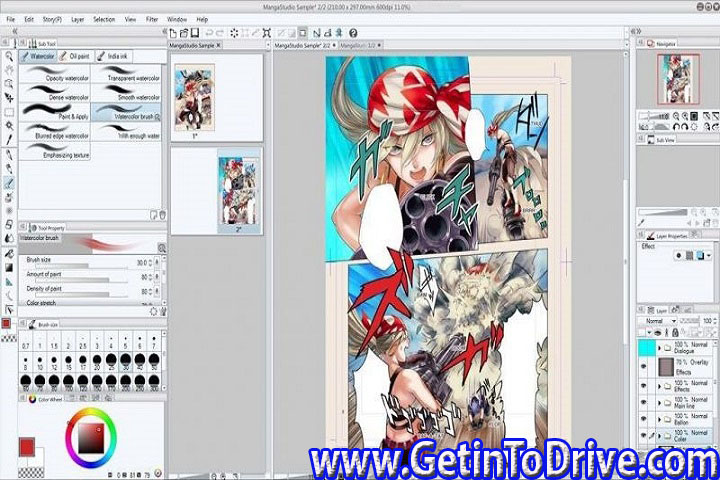The width and height of the screenshot is (720, 480).
Task: Expand the Normal Effects layer folder
Action: 660,386
